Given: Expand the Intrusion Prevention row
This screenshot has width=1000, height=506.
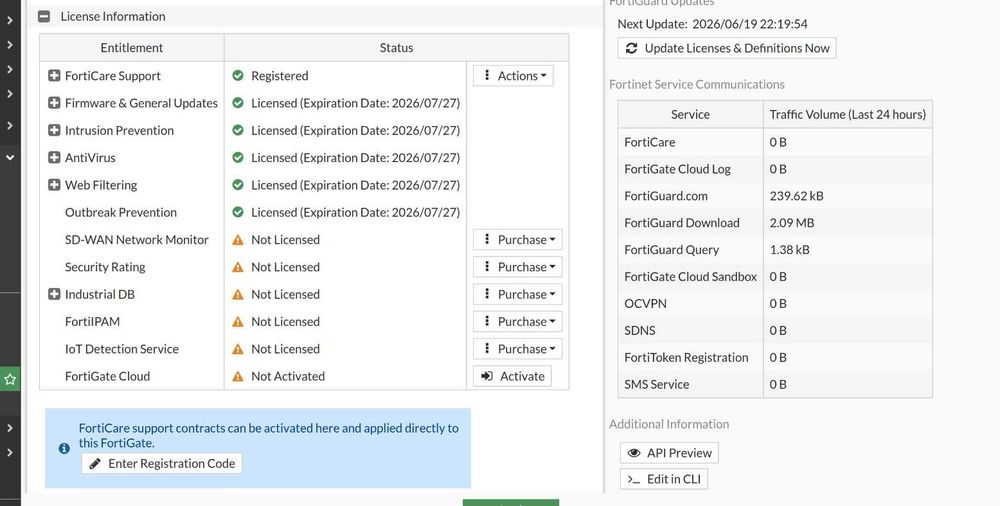Looking at the screenshot, I should [54, 130].
